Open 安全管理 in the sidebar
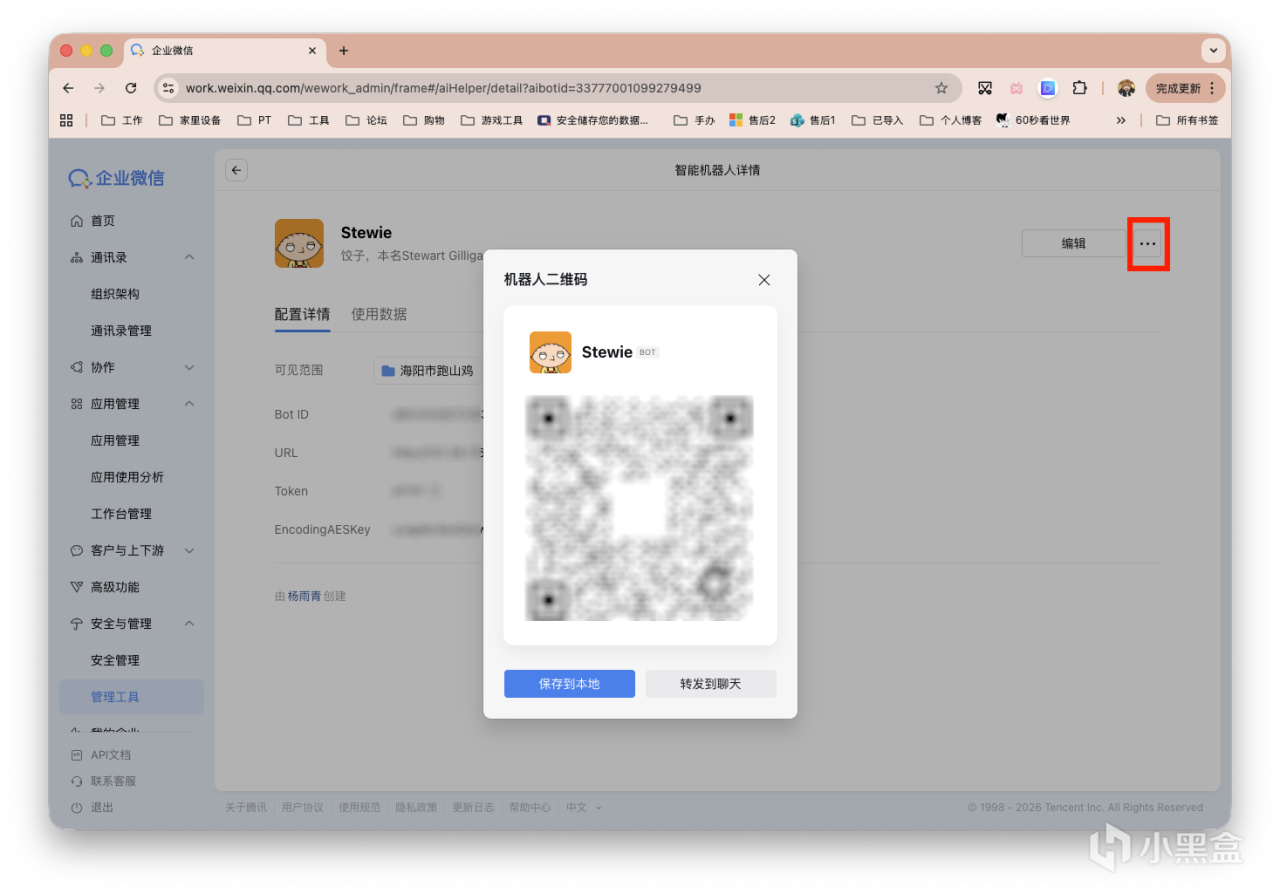Image resolution: width=1280 pixels, height=894 pixels. (x=115, y=660)
